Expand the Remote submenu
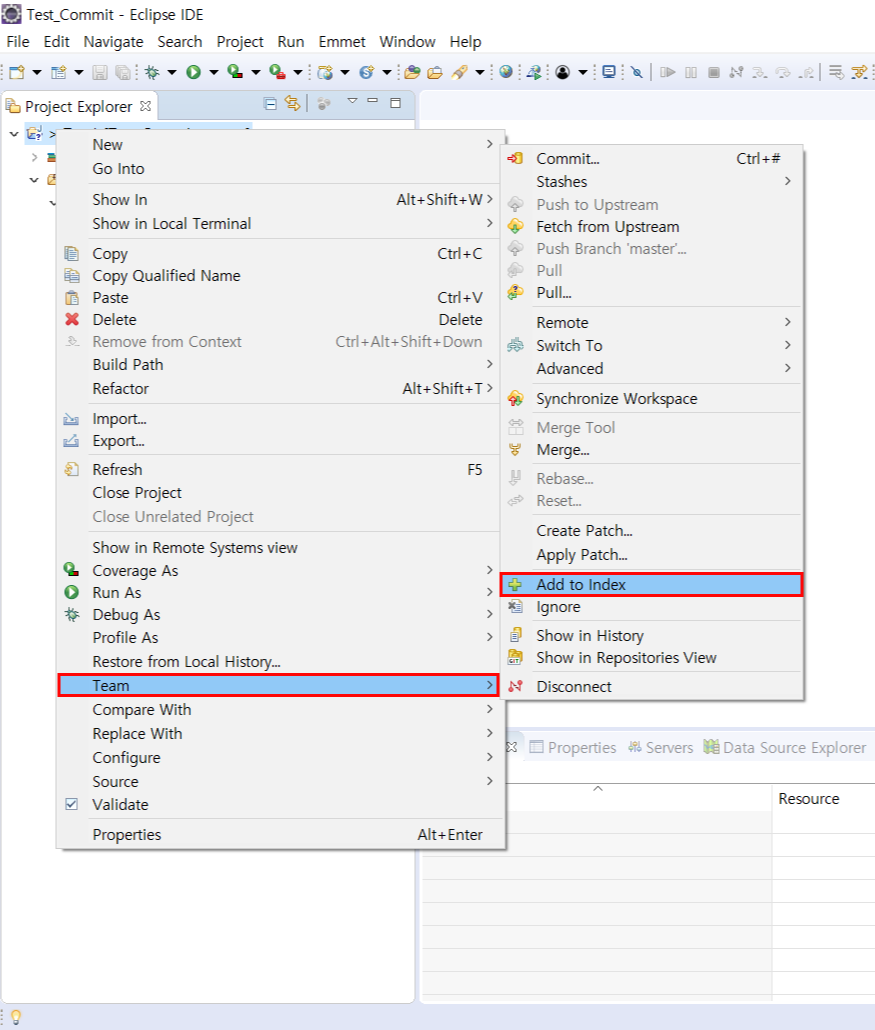The width and height of the screenshot is (875, 1030). click(651, 323)
